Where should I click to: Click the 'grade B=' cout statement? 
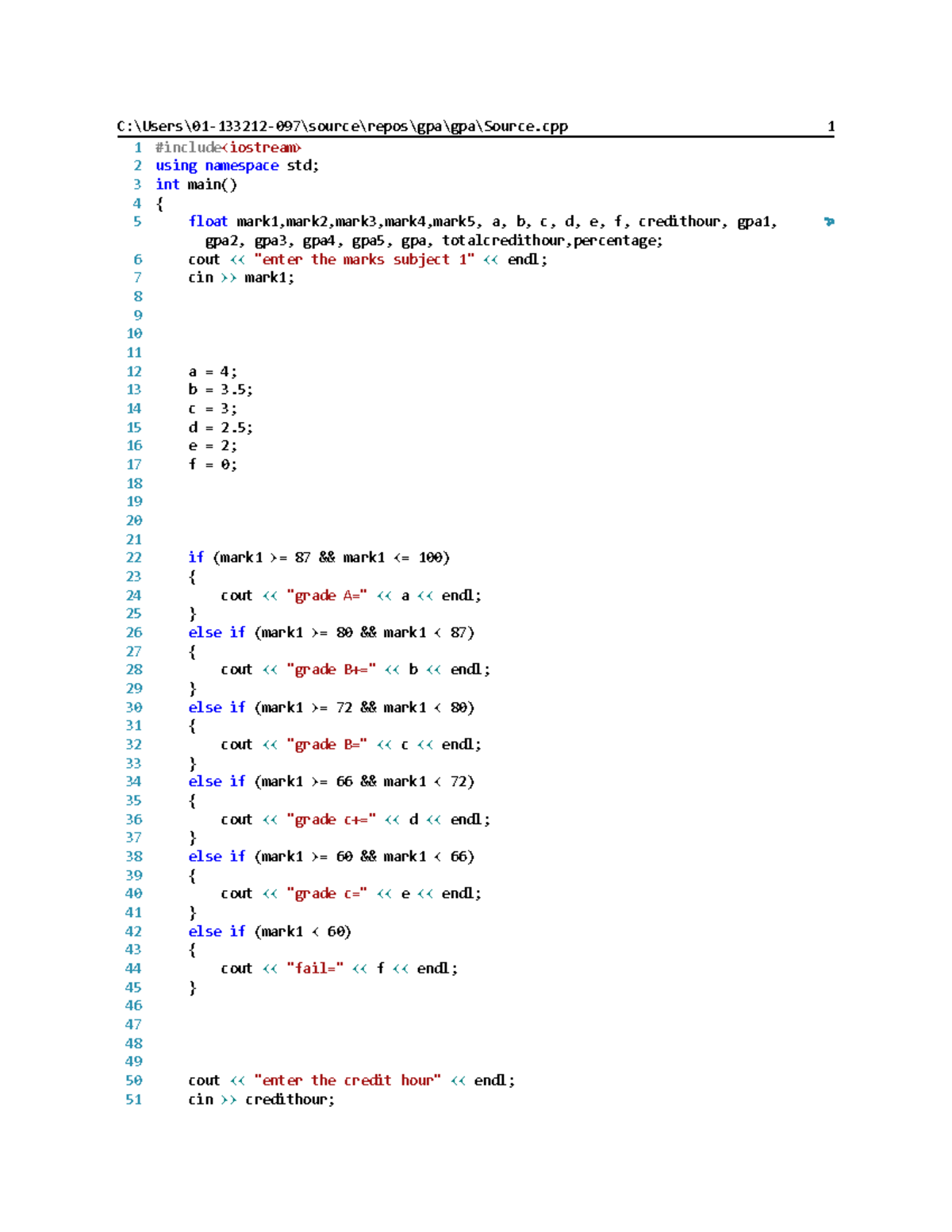(351, 744)
